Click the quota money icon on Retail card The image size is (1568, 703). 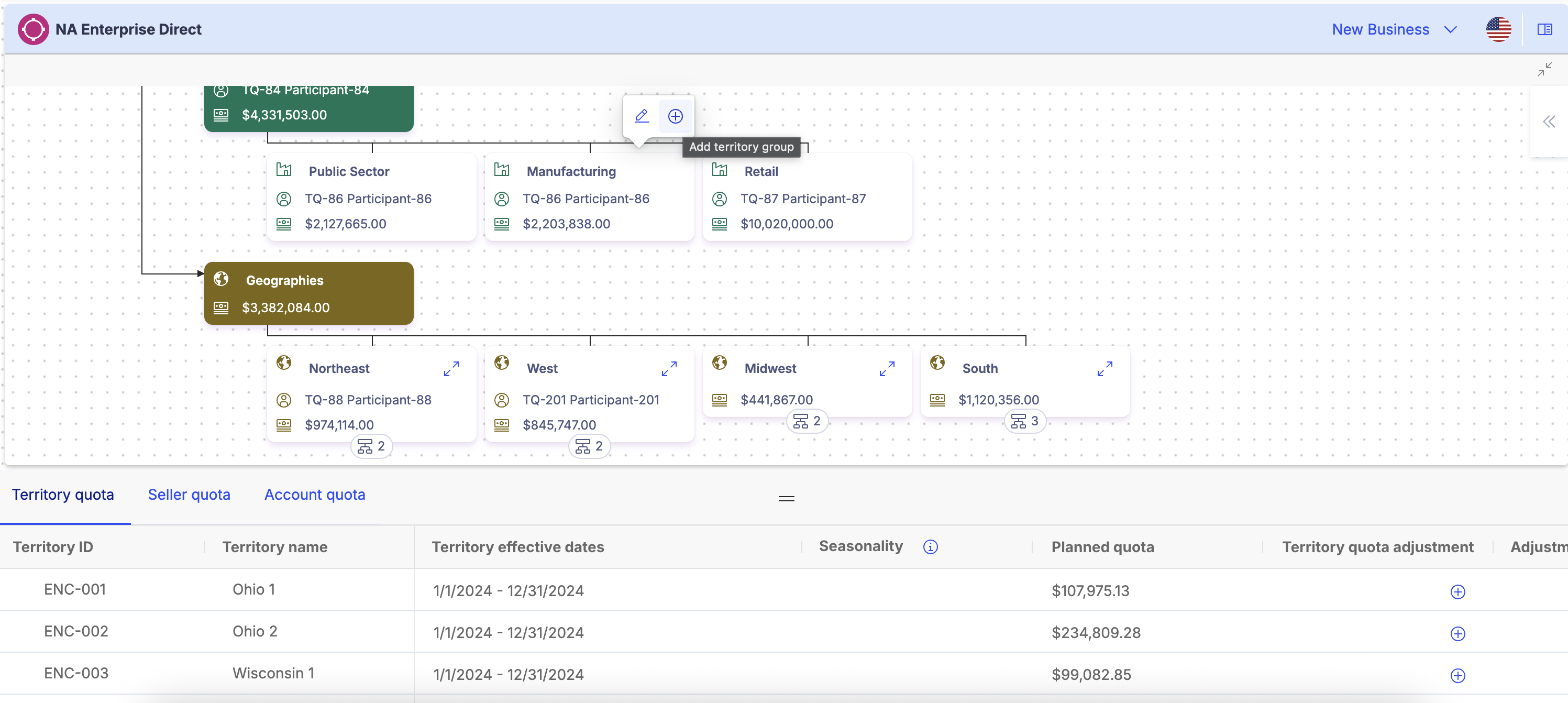pyautogui.click(x=720, y=223)
